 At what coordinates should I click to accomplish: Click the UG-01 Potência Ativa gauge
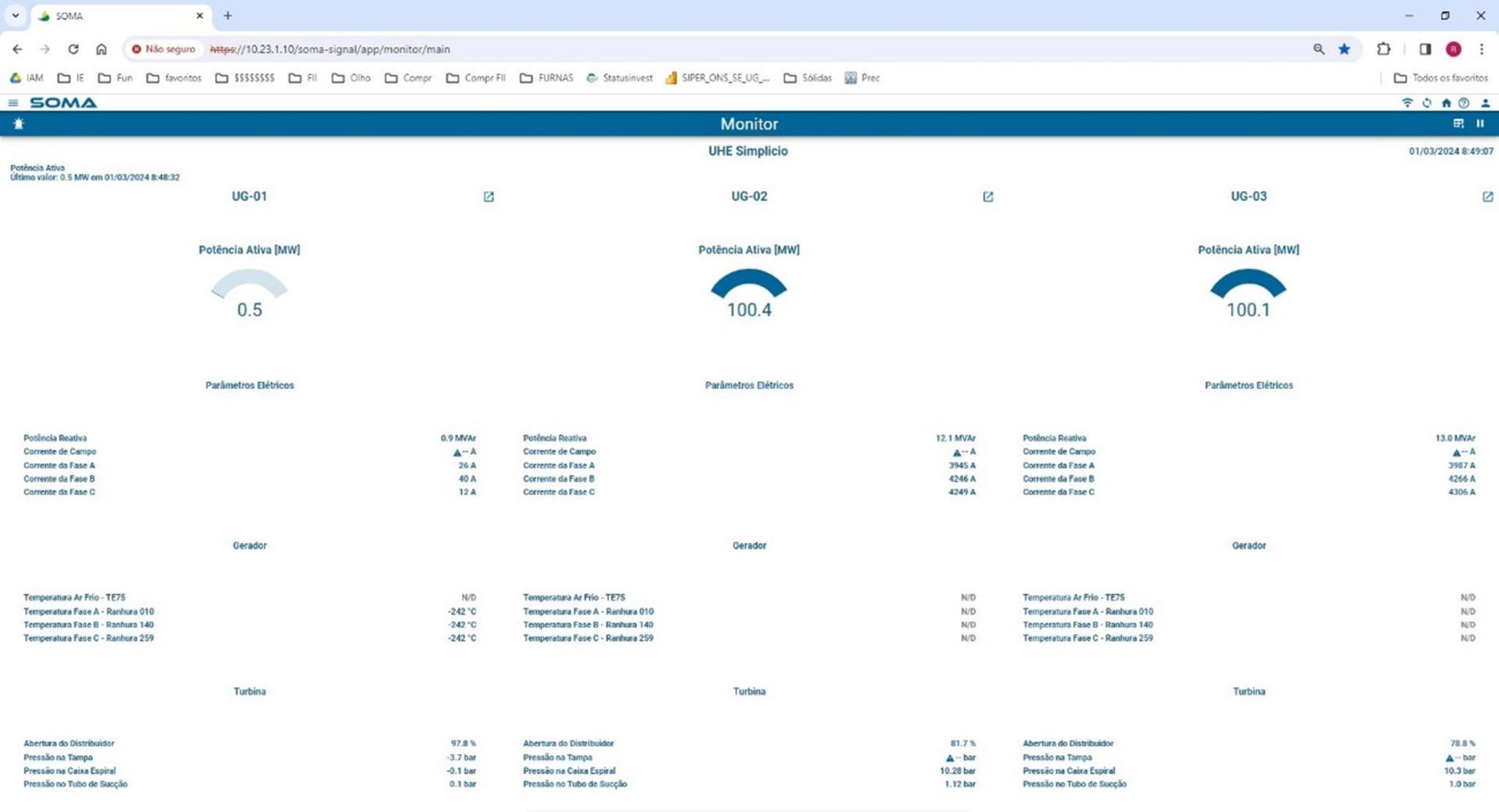[249, 293]
